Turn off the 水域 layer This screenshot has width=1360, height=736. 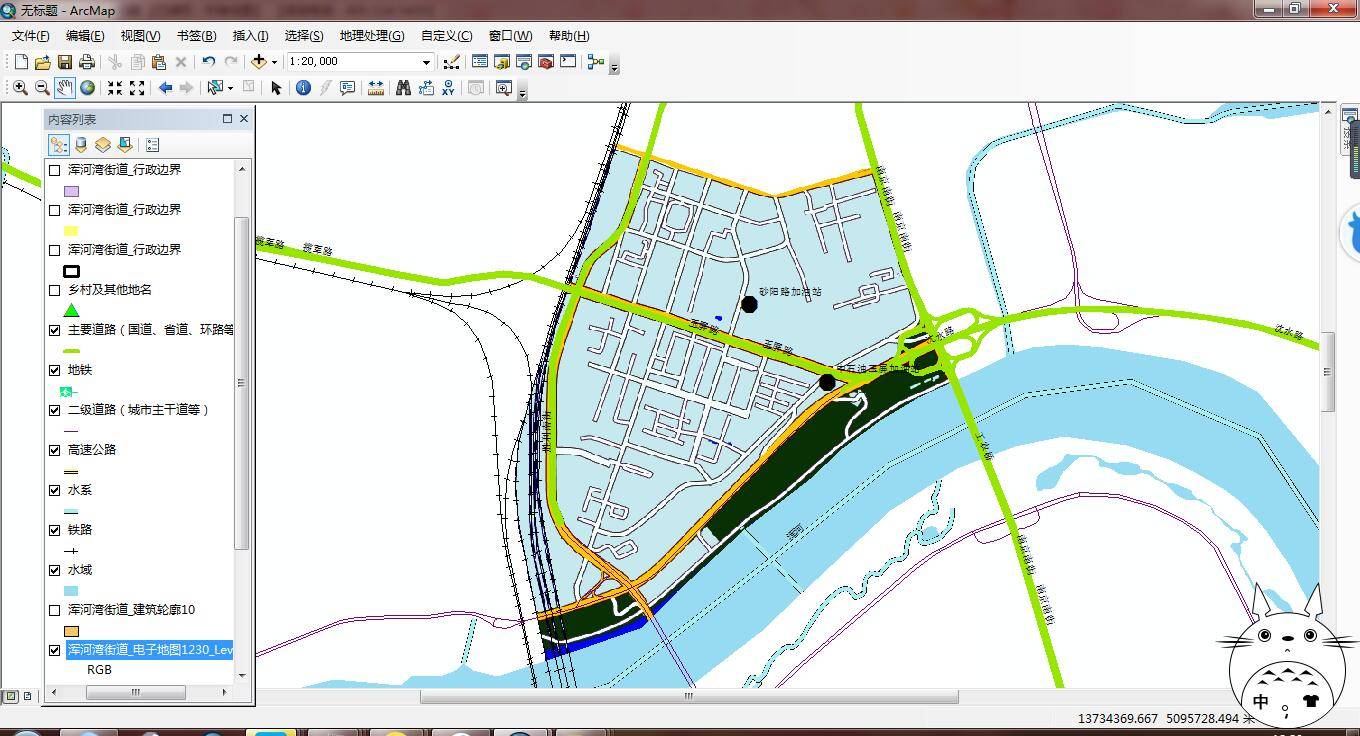(x=55, y=570)
